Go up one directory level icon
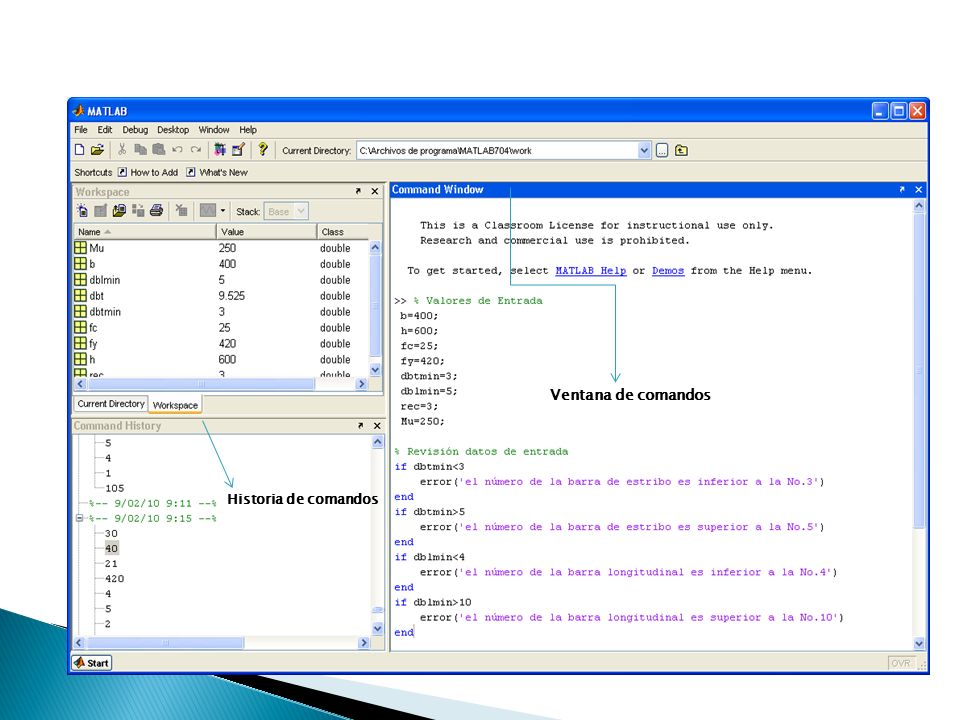Image resolution: width=960 pixels, height=720 pixels. click(681, 151)
